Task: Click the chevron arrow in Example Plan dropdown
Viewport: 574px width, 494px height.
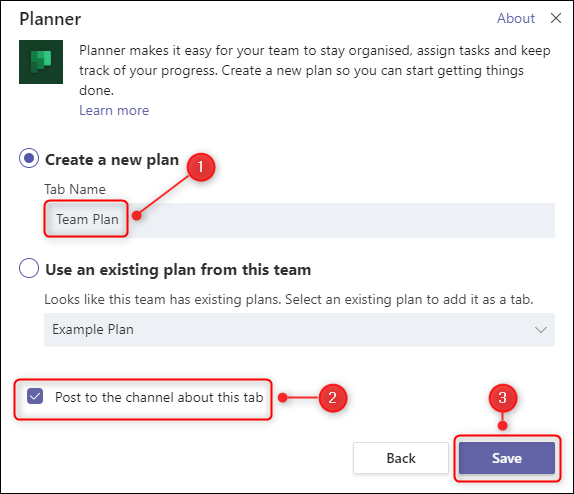Action: 541,330
